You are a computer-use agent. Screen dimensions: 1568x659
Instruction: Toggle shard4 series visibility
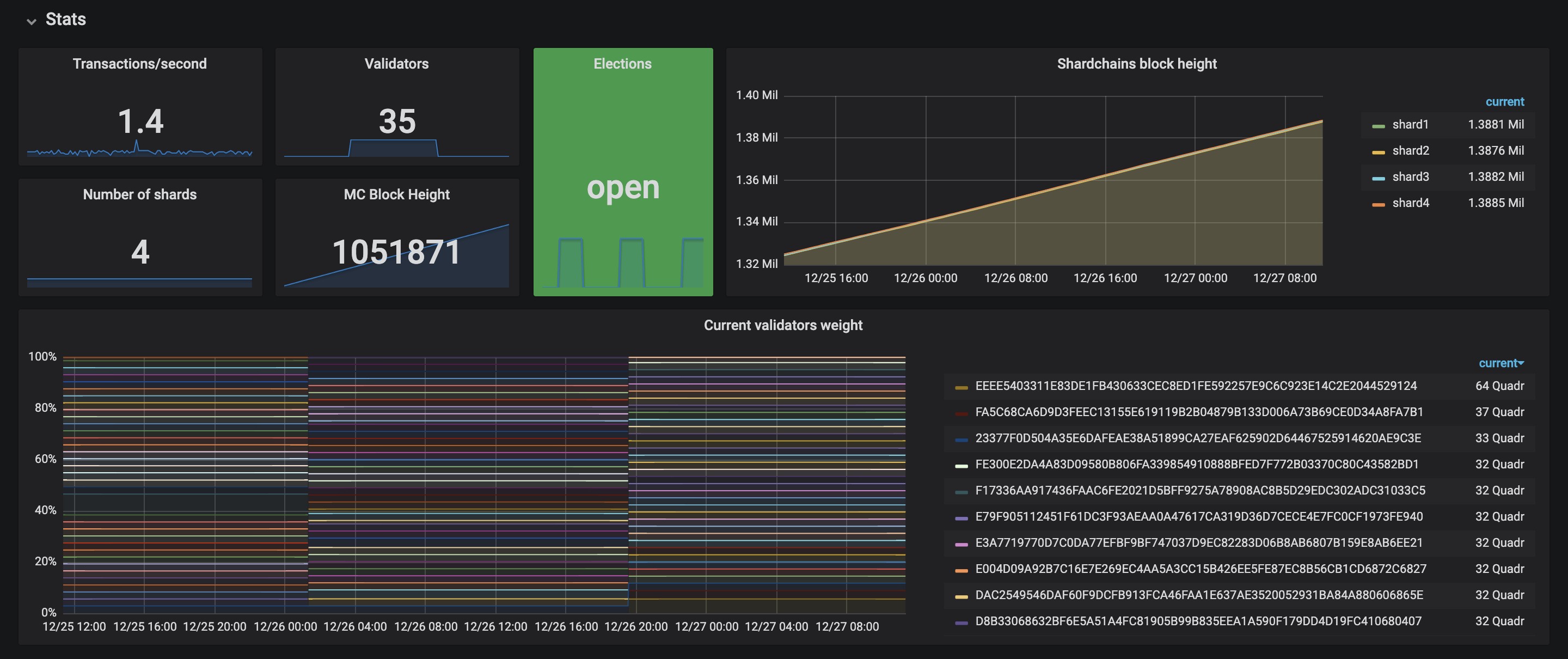[x=1410, y=203]
